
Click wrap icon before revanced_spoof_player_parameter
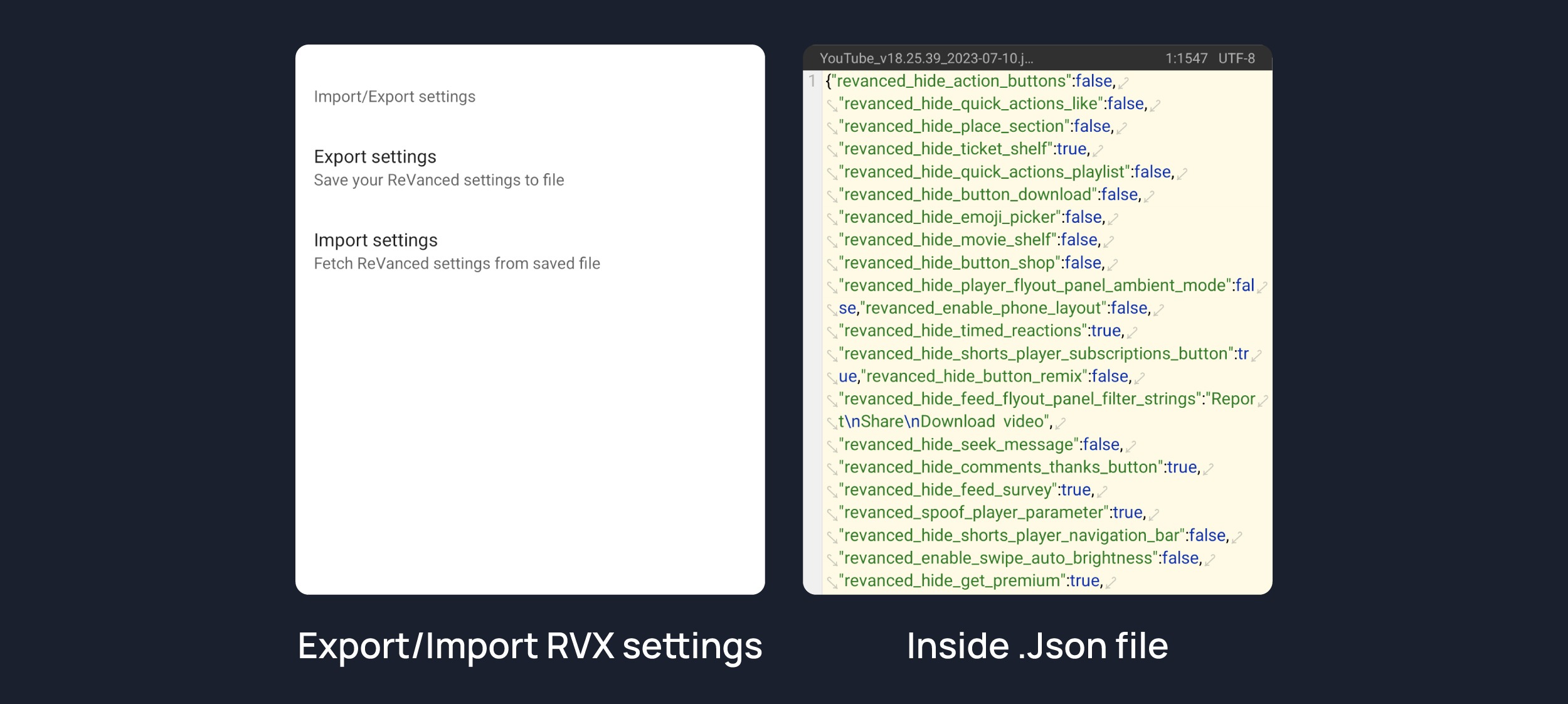pos(832,515)
